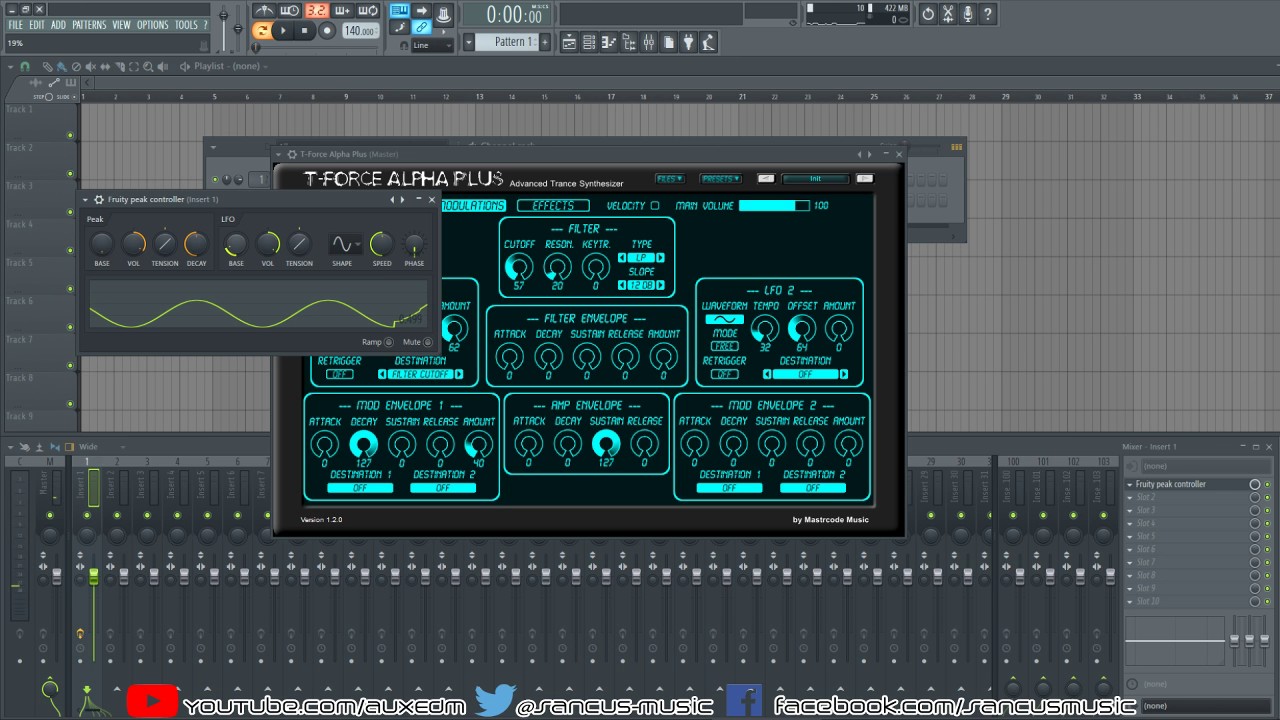Click the tempo field showing 140

point(360,31)
